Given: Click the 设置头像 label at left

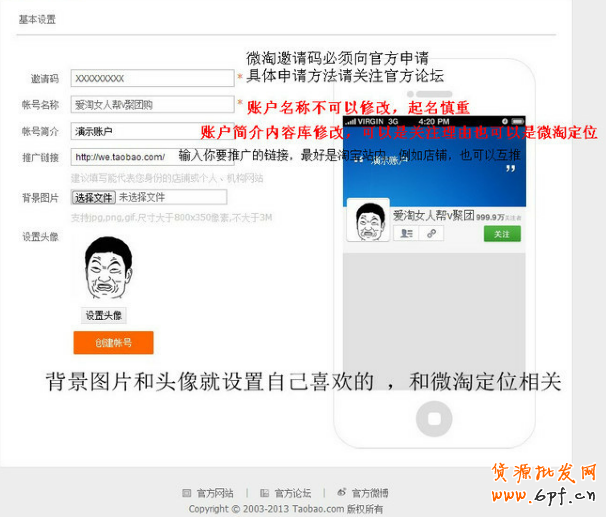Looking at the screenshot, I should click(40, 237).
